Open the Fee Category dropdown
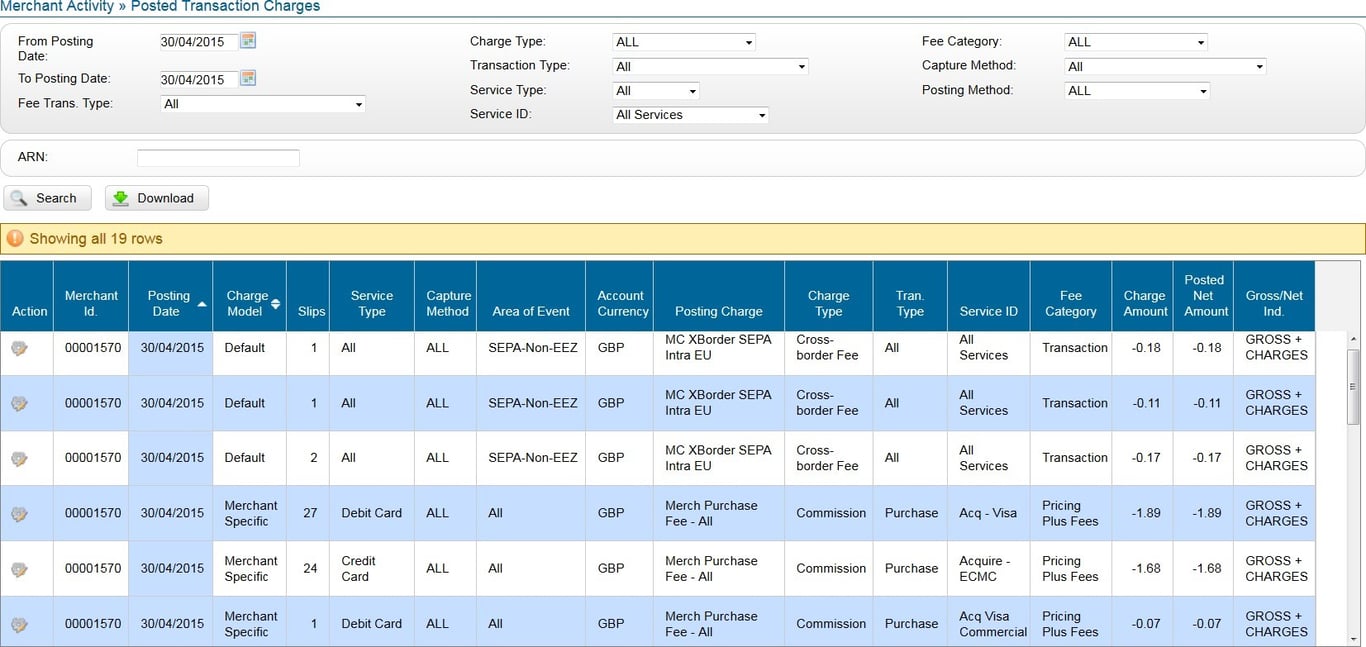The height and width of the screenshot is (647, 1366). (1136, 42)
